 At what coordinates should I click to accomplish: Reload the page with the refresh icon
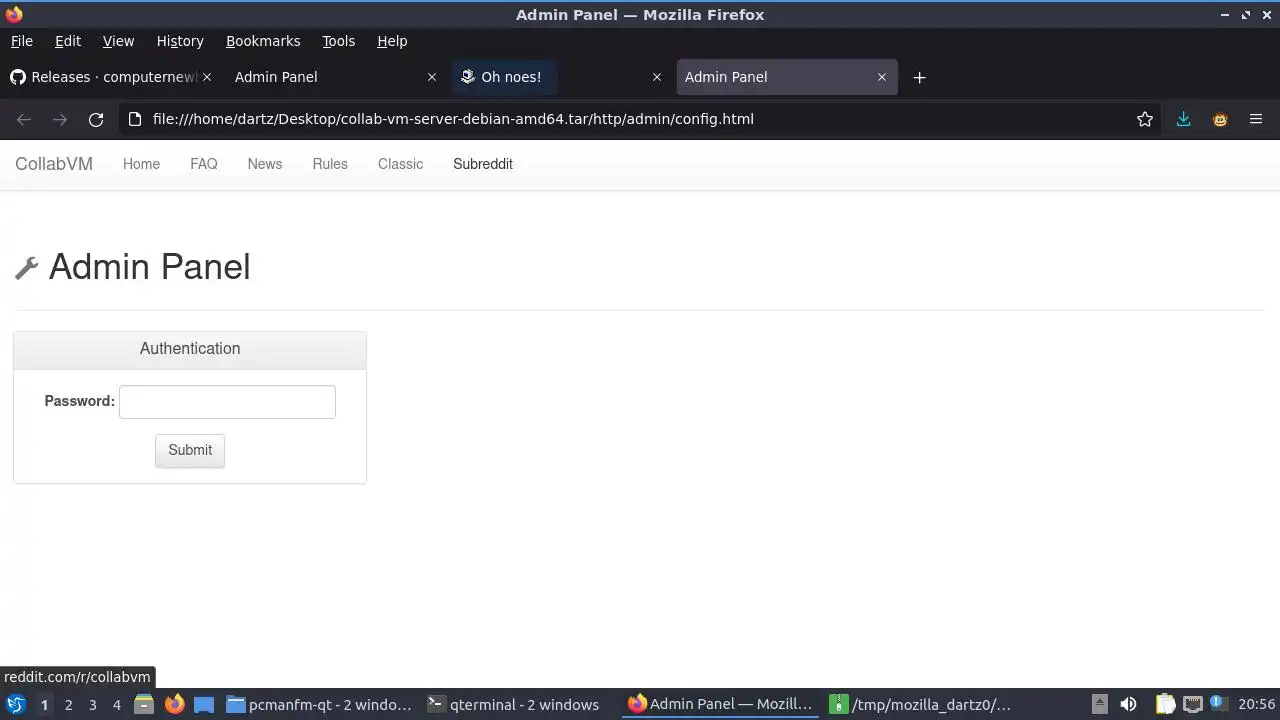[96, 119]
